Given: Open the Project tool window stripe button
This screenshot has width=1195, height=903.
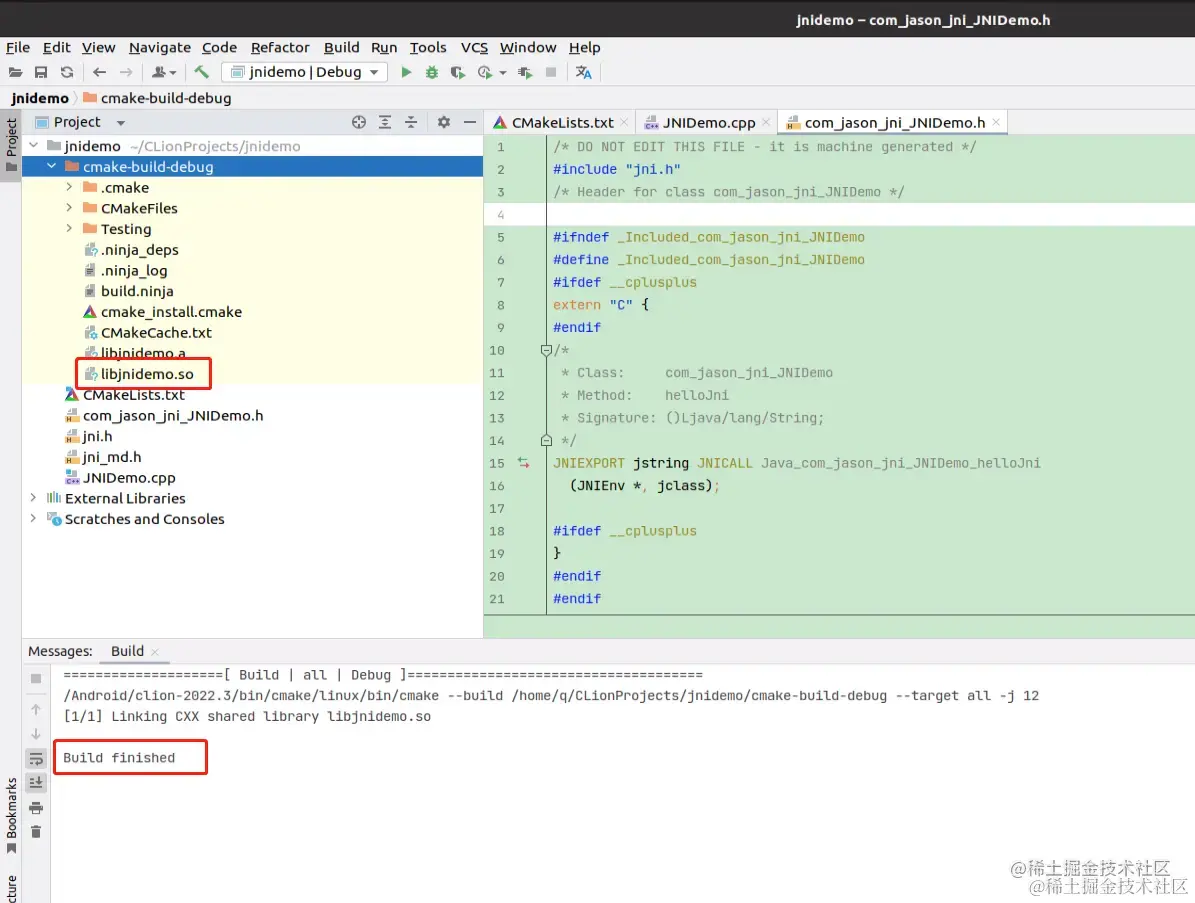Looking at the screenshot, I should pos(11,147).
